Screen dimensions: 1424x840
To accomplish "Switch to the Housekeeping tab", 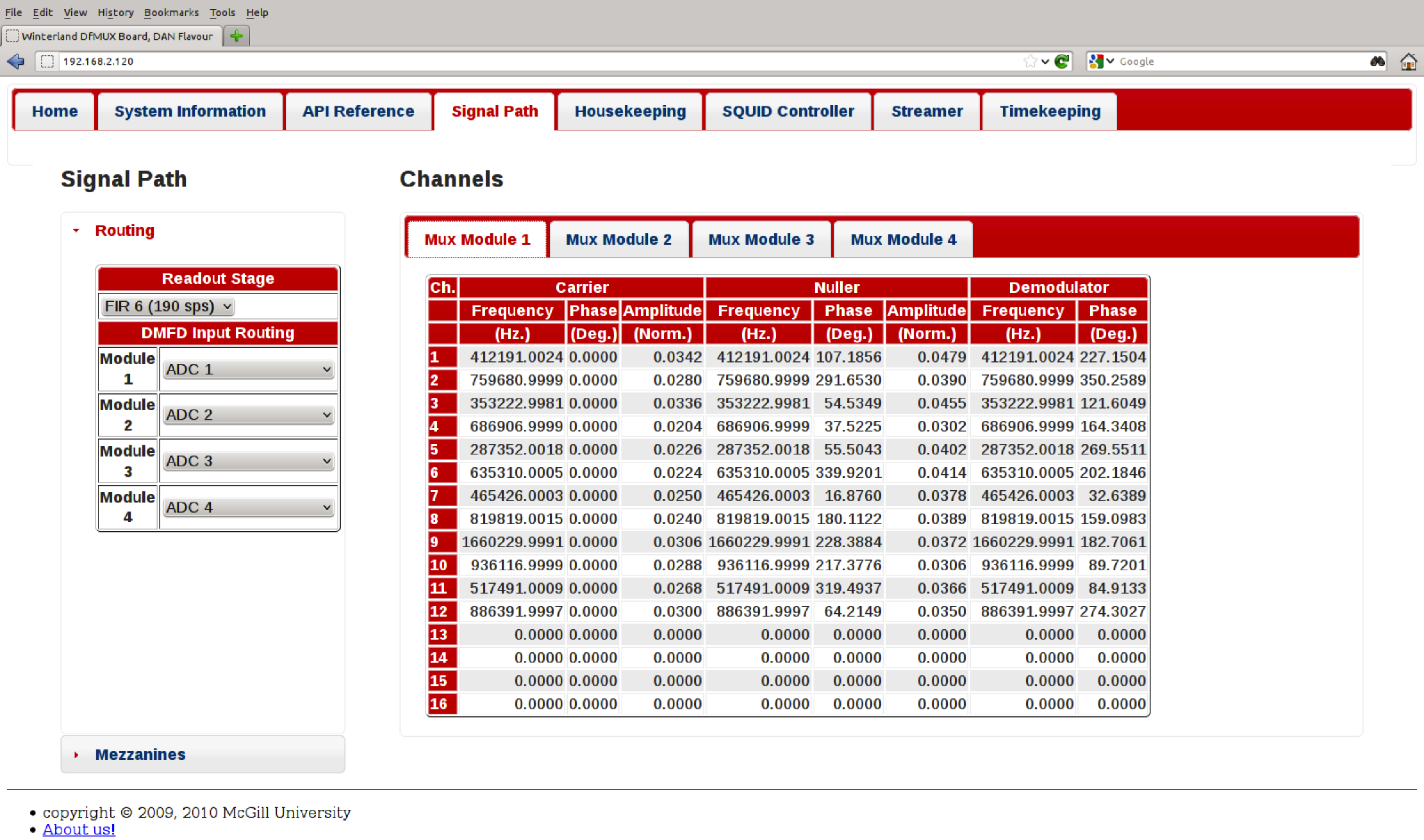I will pos(631,111).
